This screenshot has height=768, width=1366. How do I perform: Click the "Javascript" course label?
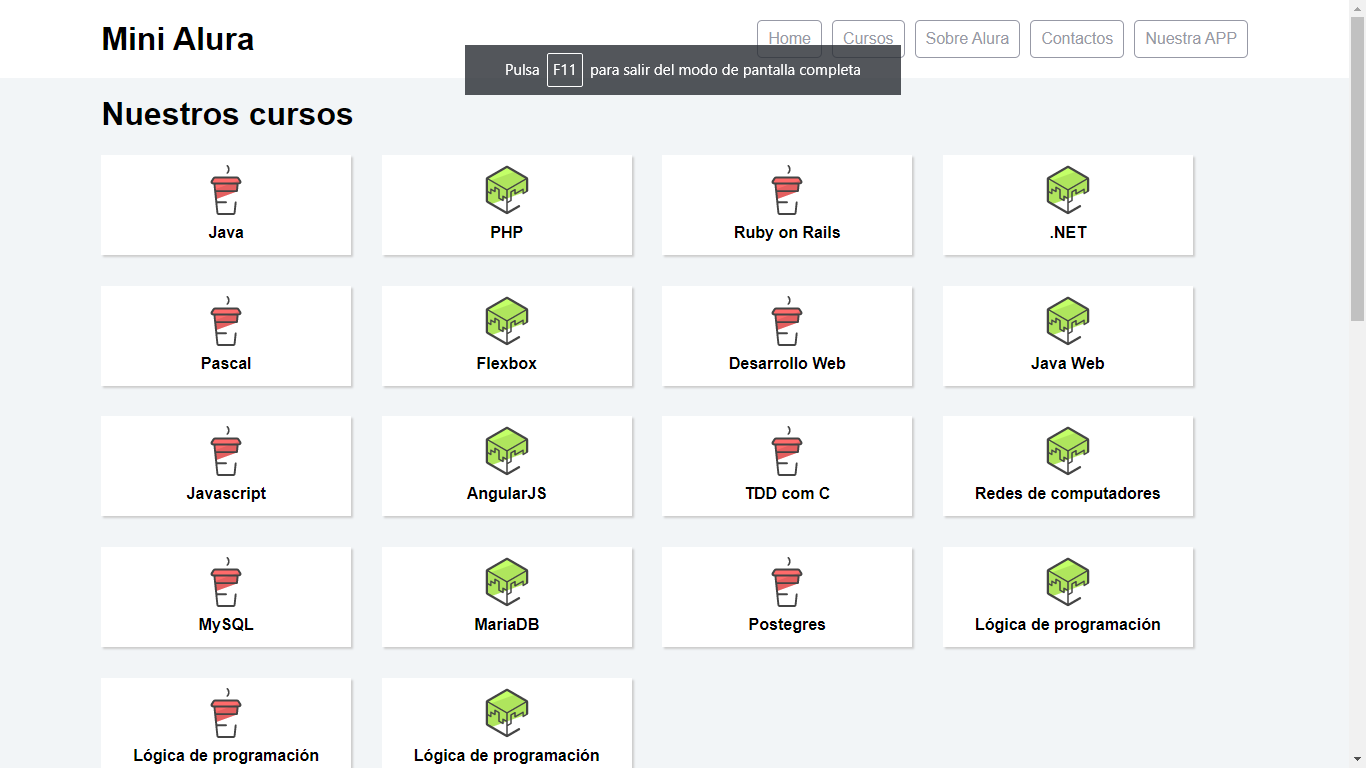226,493
